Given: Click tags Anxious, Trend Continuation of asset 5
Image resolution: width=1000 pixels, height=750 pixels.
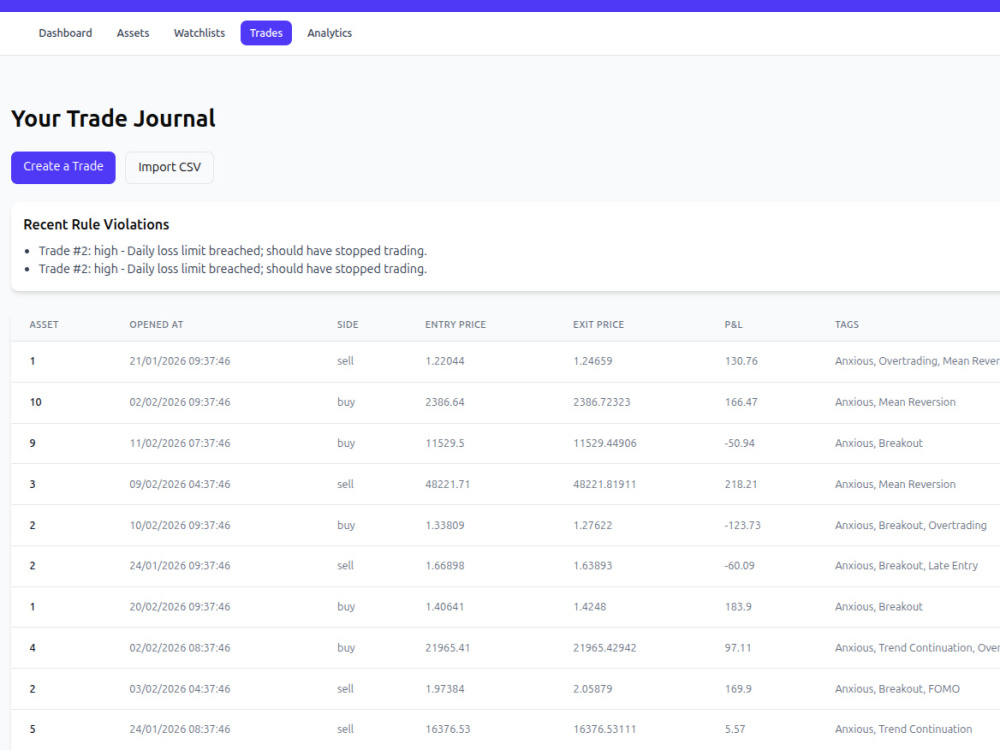Looking at the screenshot, I should pyautogui.click(x=904, y=730).
